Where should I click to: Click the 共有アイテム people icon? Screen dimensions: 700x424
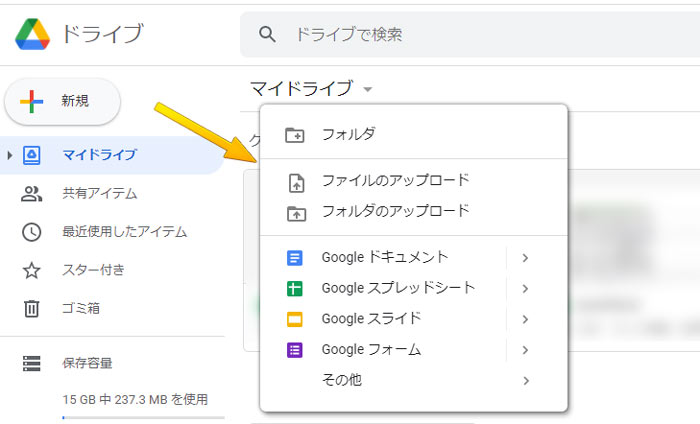[x=31, y=194]
